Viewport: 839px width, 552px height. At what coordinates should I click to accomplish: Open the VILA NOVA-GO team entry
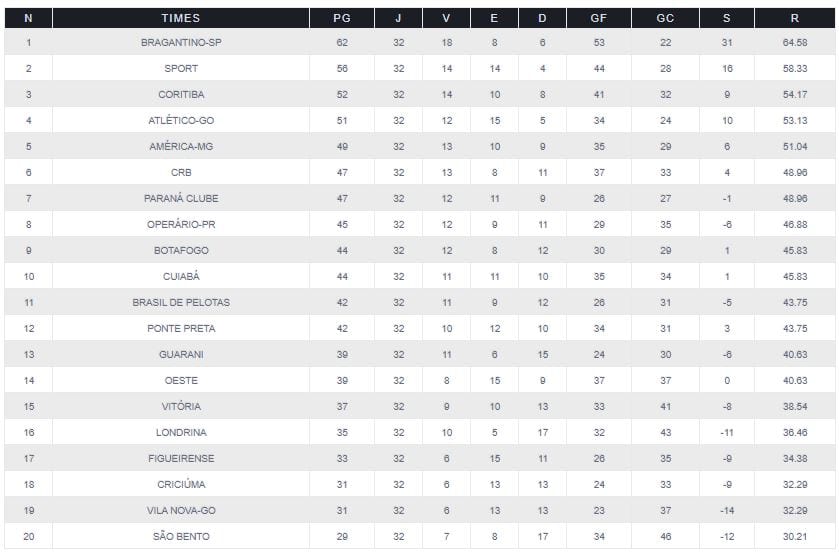point(181,511)
